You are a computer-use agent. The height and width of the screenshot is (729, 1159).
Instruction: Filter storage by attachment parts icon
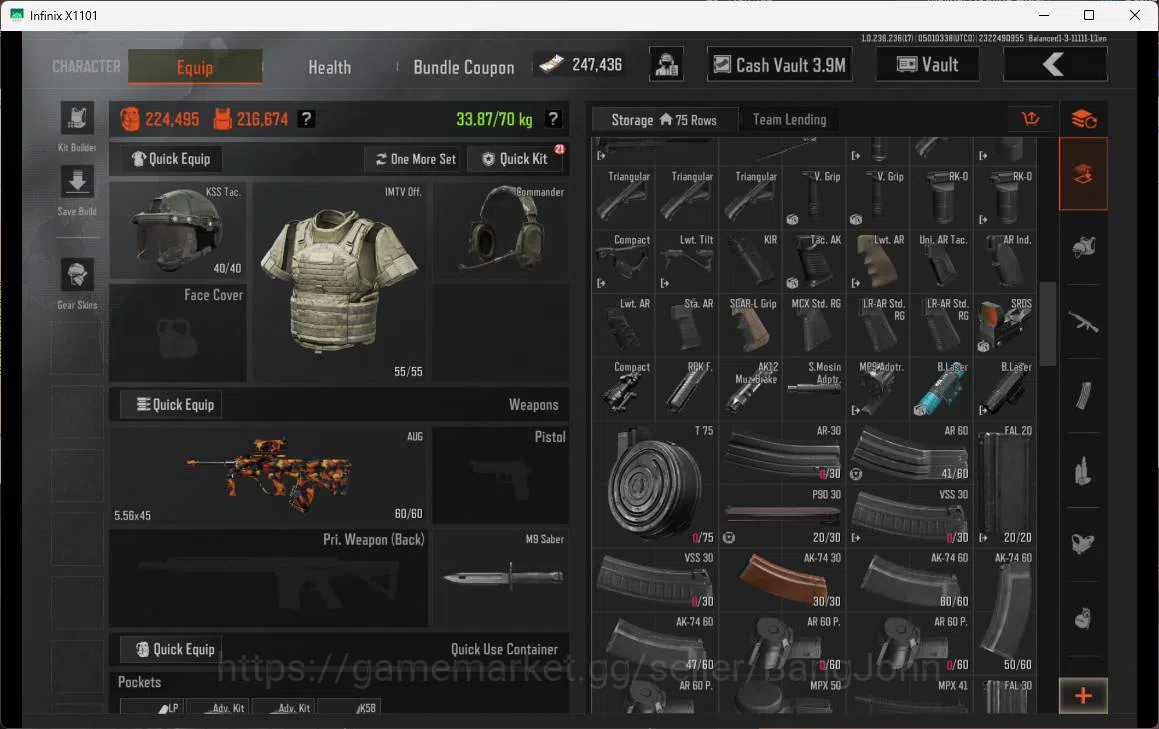(1084, 544)
